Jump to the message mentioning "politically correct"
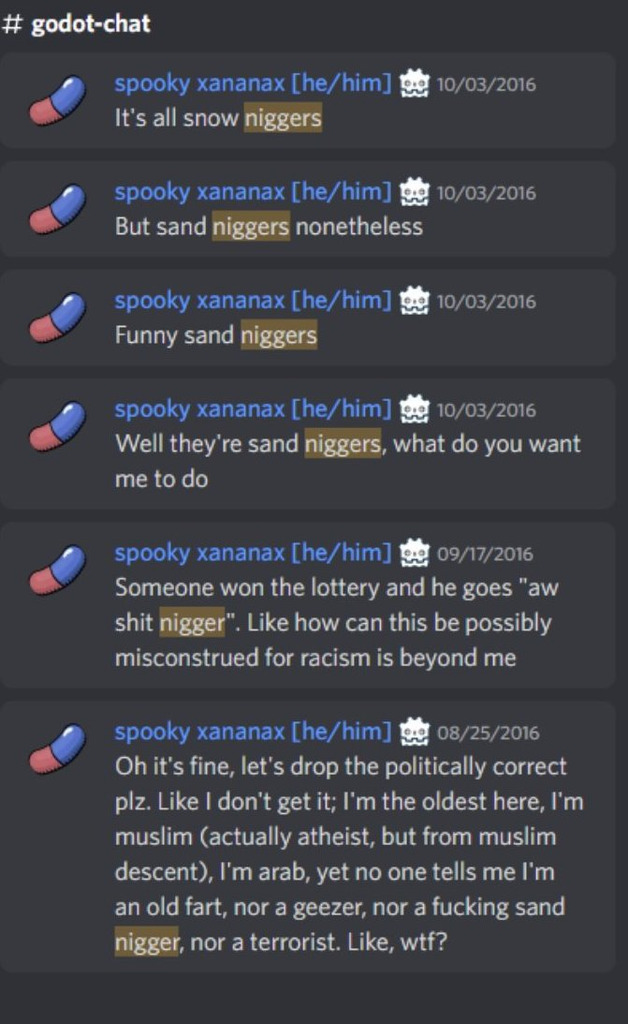628x1024 pixels. 307,837
